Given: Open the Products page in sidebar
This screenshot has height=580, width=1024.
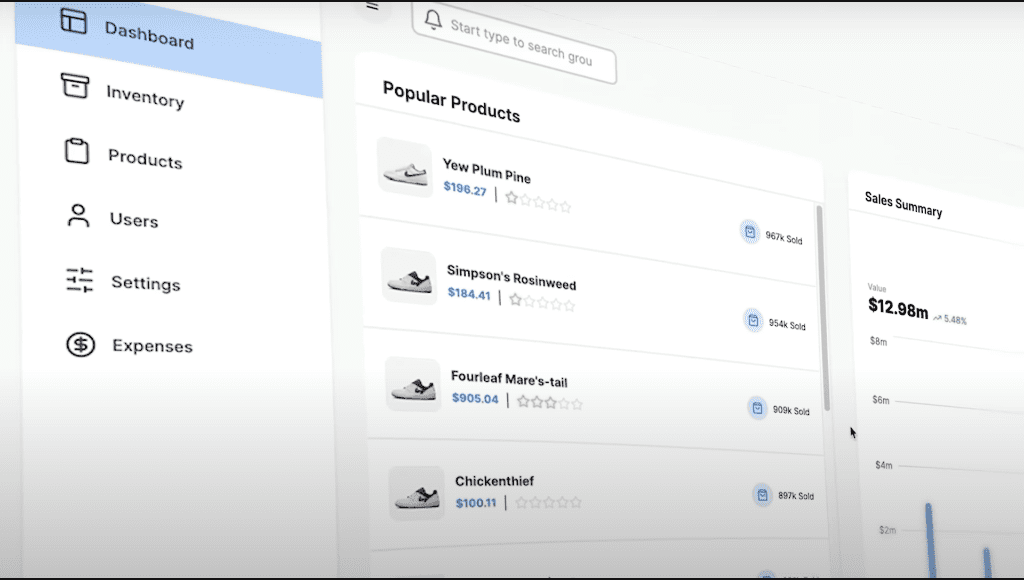Looking at the screenshot, I should pyautogui.click(x=145, y=159).
